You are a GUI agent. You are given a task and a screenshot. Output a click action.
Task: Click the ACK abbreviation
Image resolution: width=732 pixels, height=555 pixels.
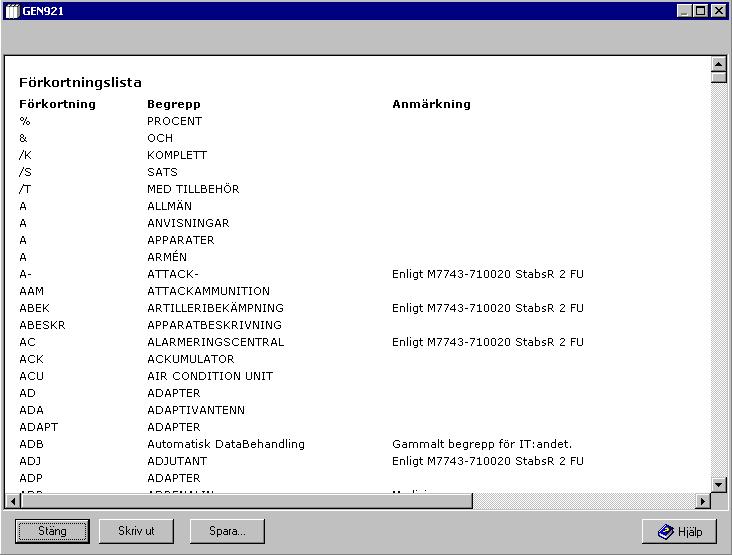coord(31,359)
